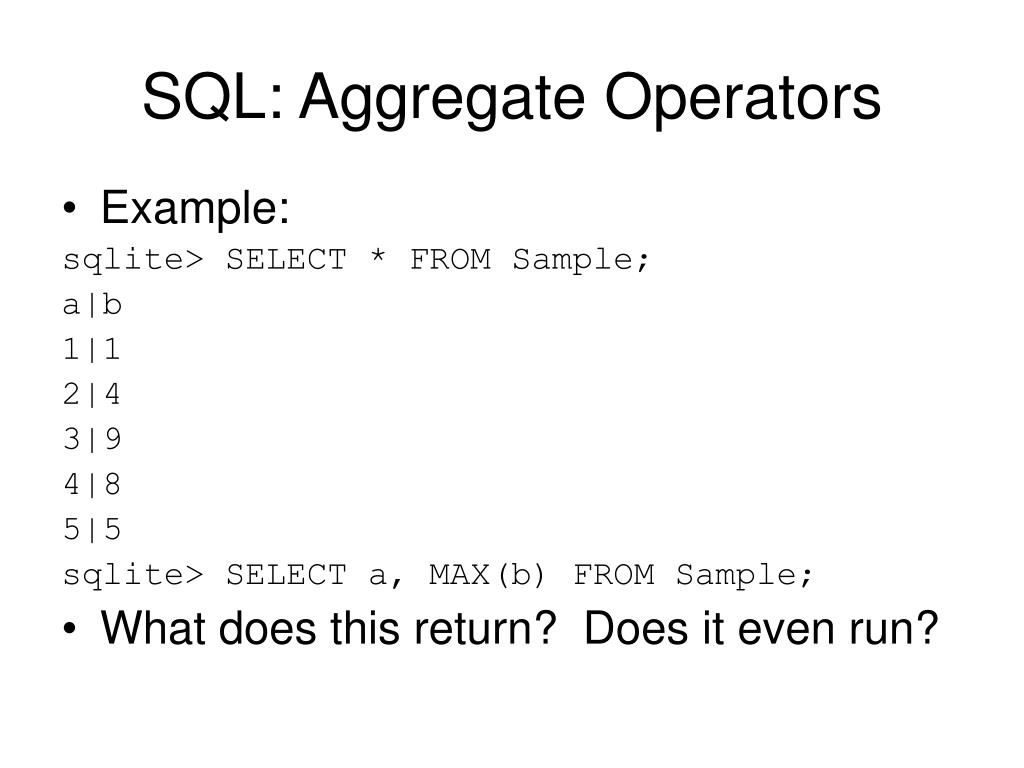Click the 'Example:' bullet text
Viewport: 1024px width, 768px height.
195,208
